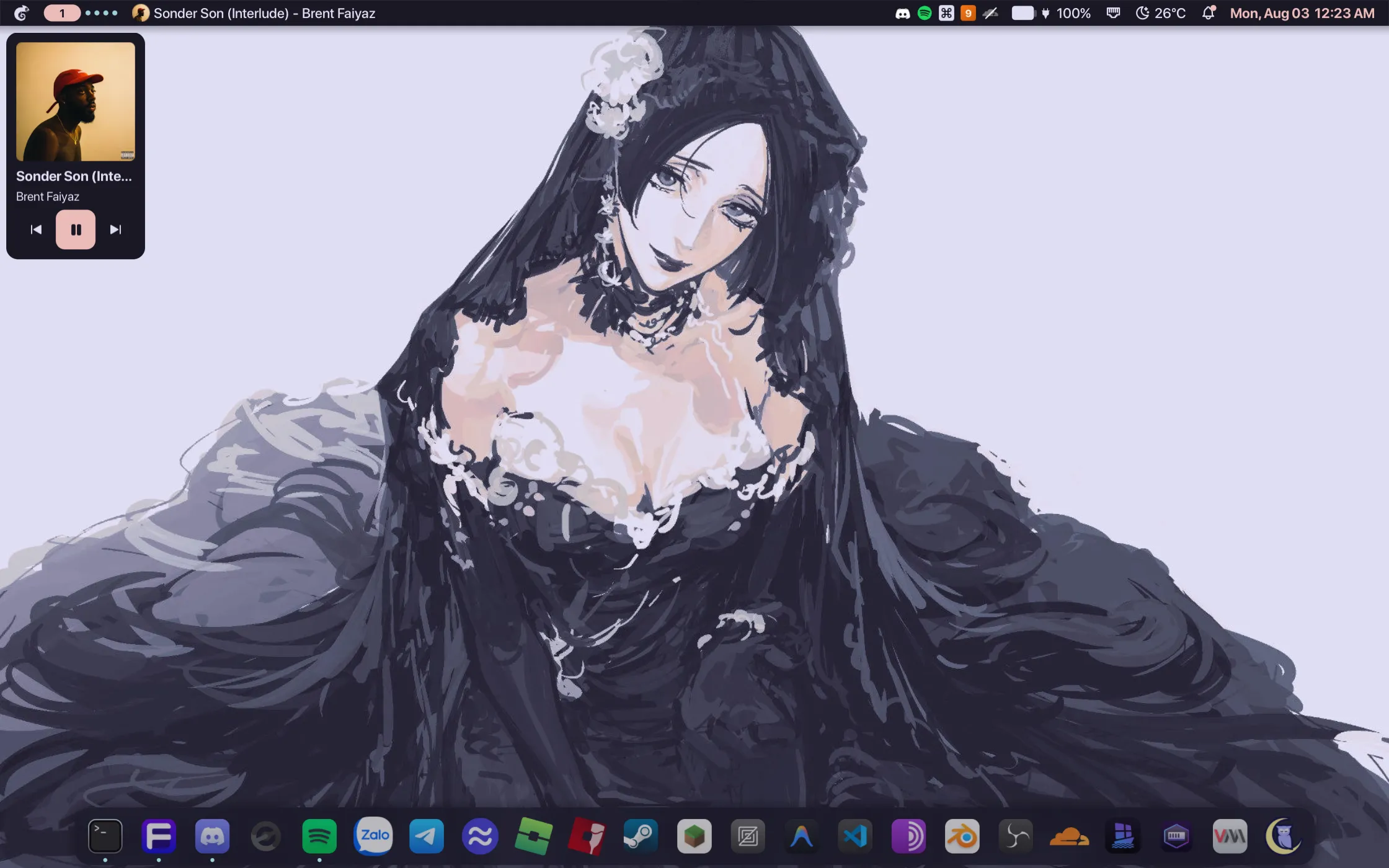Open the dark gray circular-arrows dock app
Viewport: 1389px width, 868px height.
(x=265, y=836)
